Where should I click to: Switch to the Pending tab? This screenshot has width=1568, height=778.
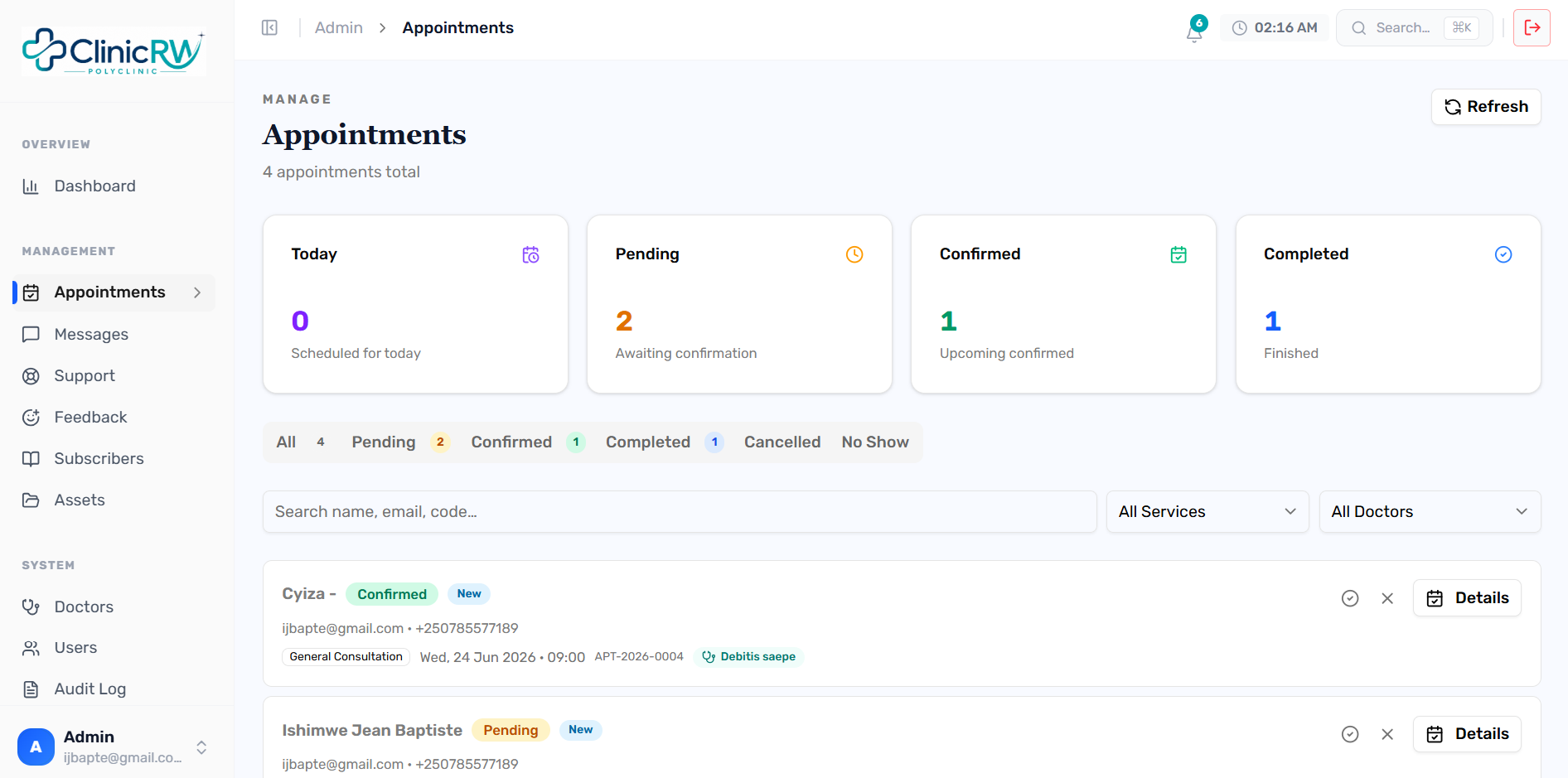(400, 442)
